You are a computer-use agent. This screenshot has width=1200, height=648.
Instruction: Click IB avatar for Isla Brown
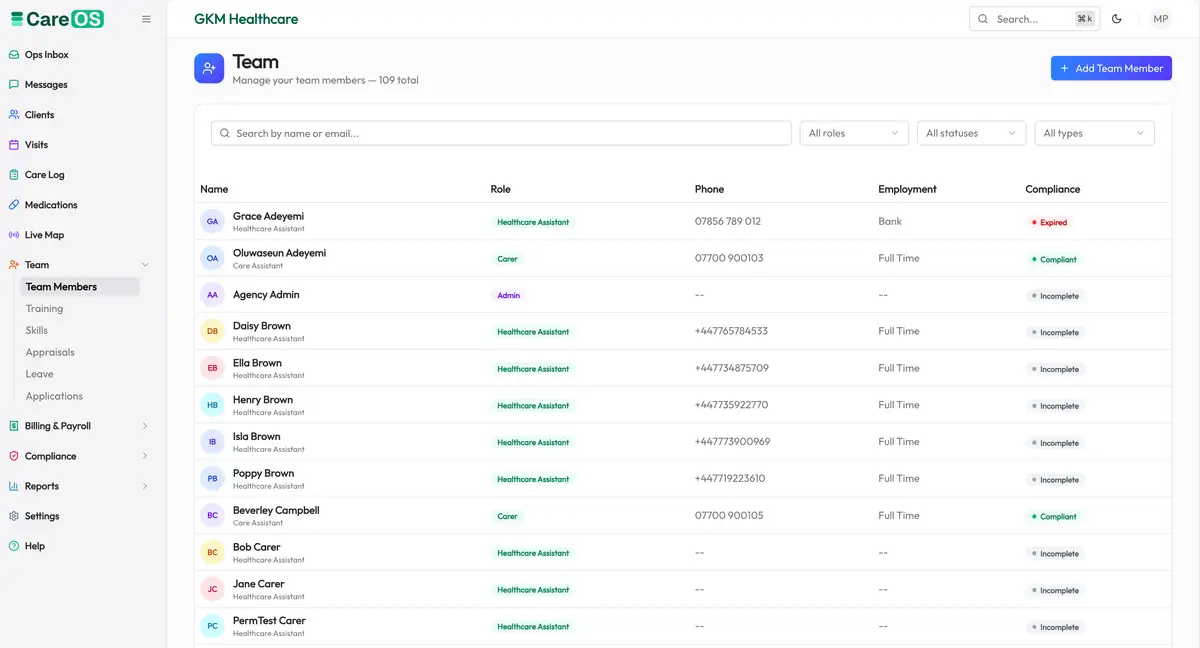pos(212,442)
